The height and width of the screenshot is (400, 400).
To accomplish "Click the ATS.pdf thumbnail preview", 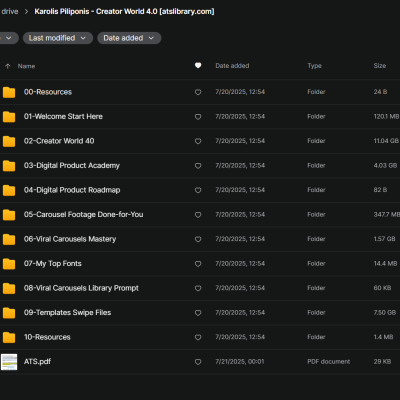I will tap(9, 362).
